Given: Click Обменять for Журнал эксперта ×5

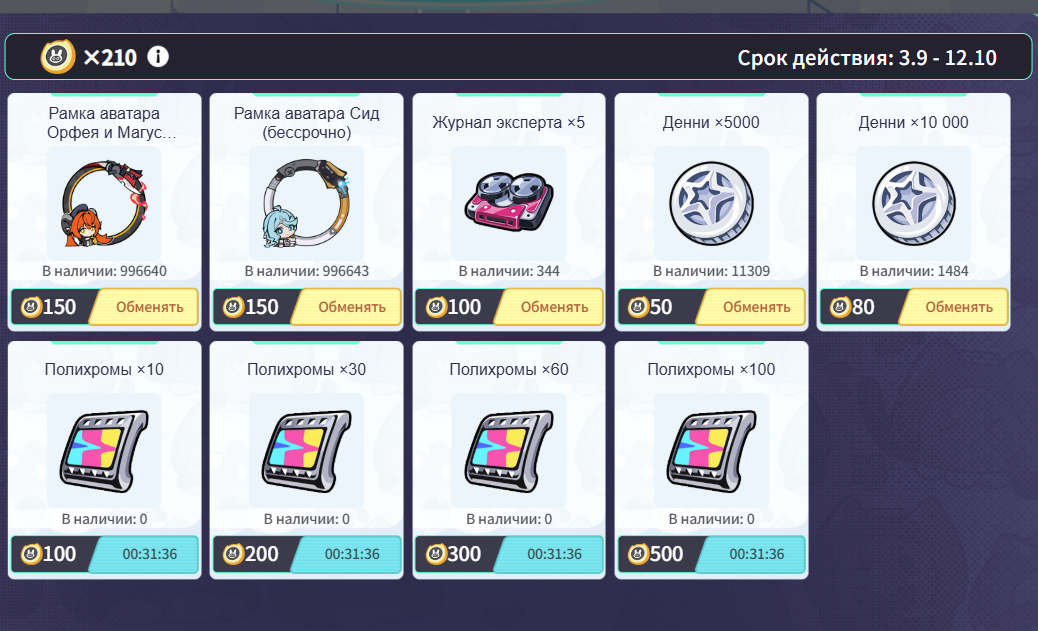Looking at the screenshot, I should pos(549,307).
